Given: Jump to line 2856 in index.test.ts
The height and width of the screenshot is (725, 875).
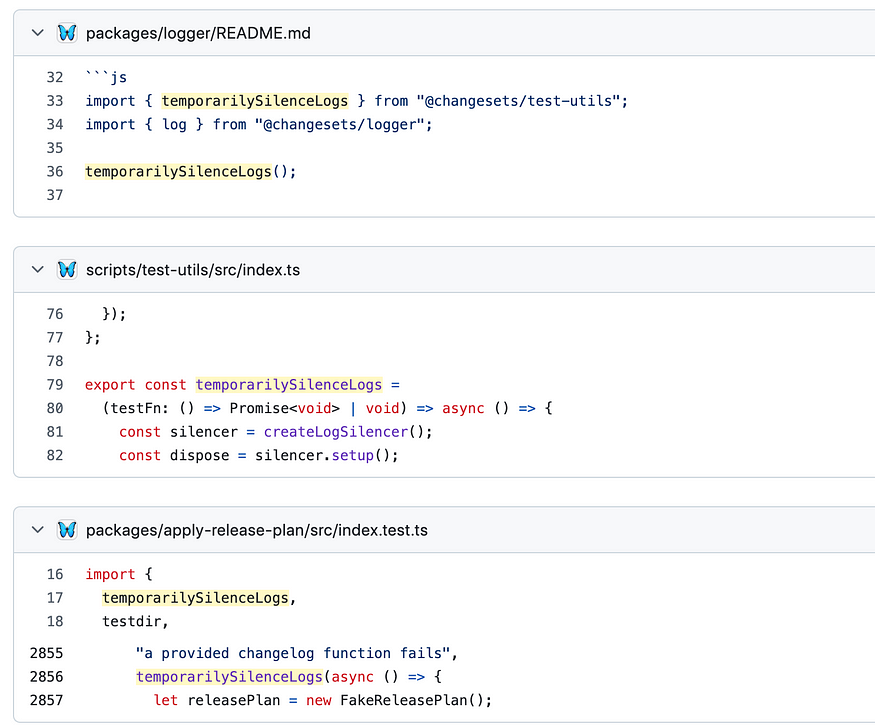Looking at the screenshot, I should [46, 676].
